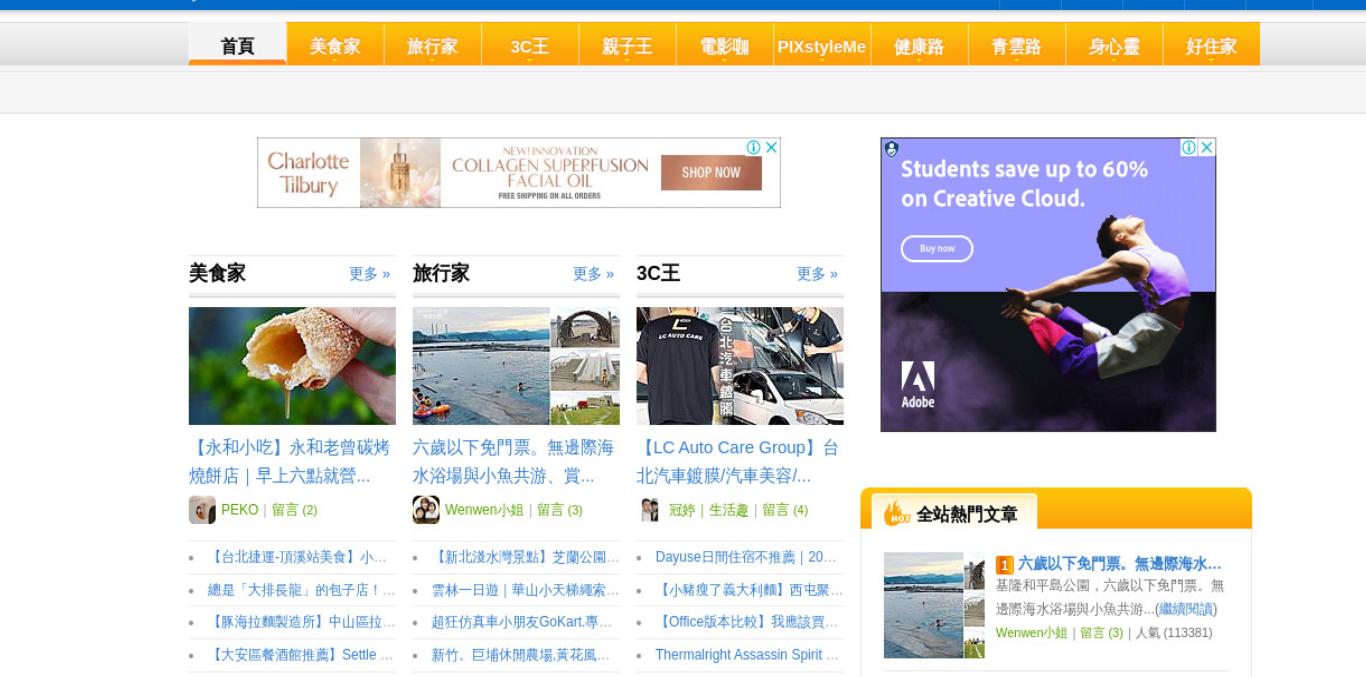Open the seaside pool travel thumbnail
Screen dimensions: 1366x677
(516, 366)
